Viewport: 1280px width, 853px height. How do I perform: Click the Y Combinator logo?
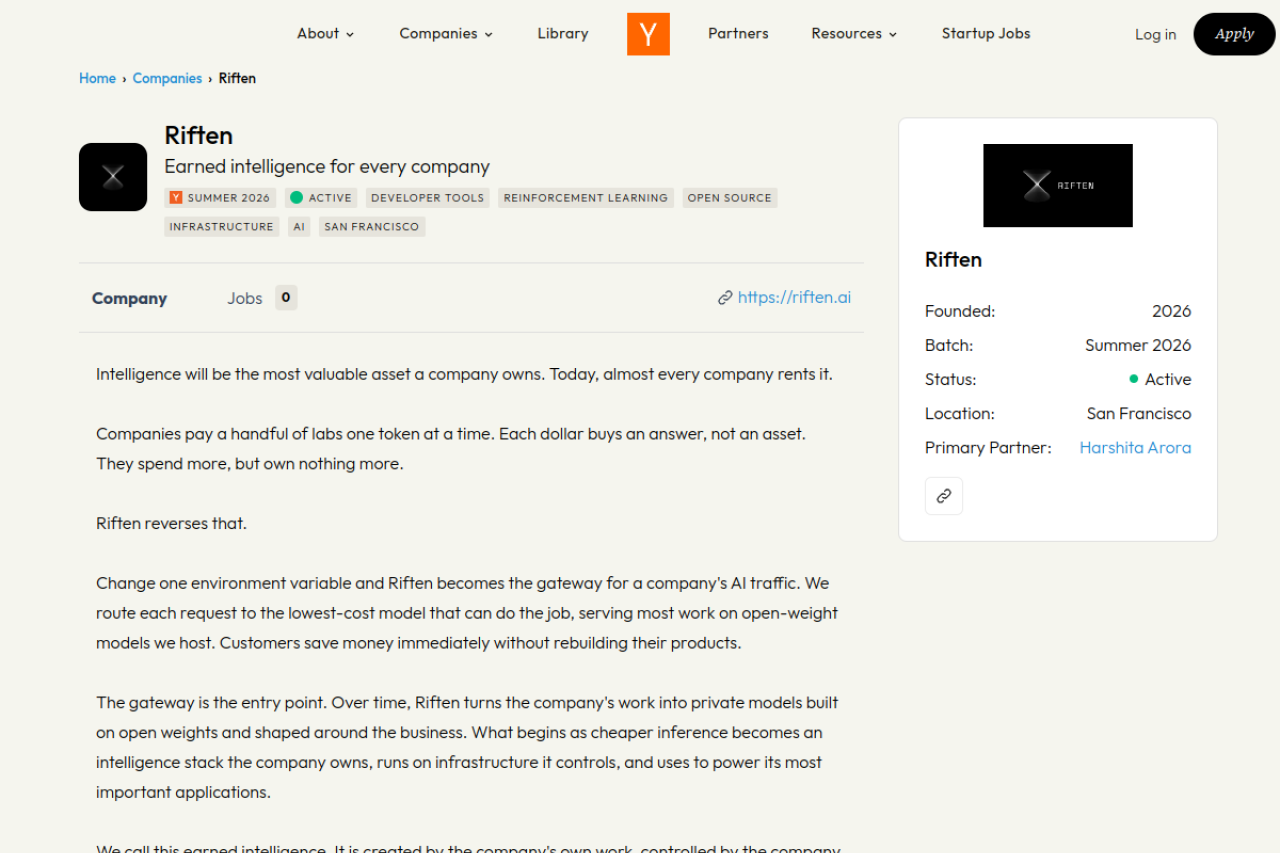[x=648, y=34]
